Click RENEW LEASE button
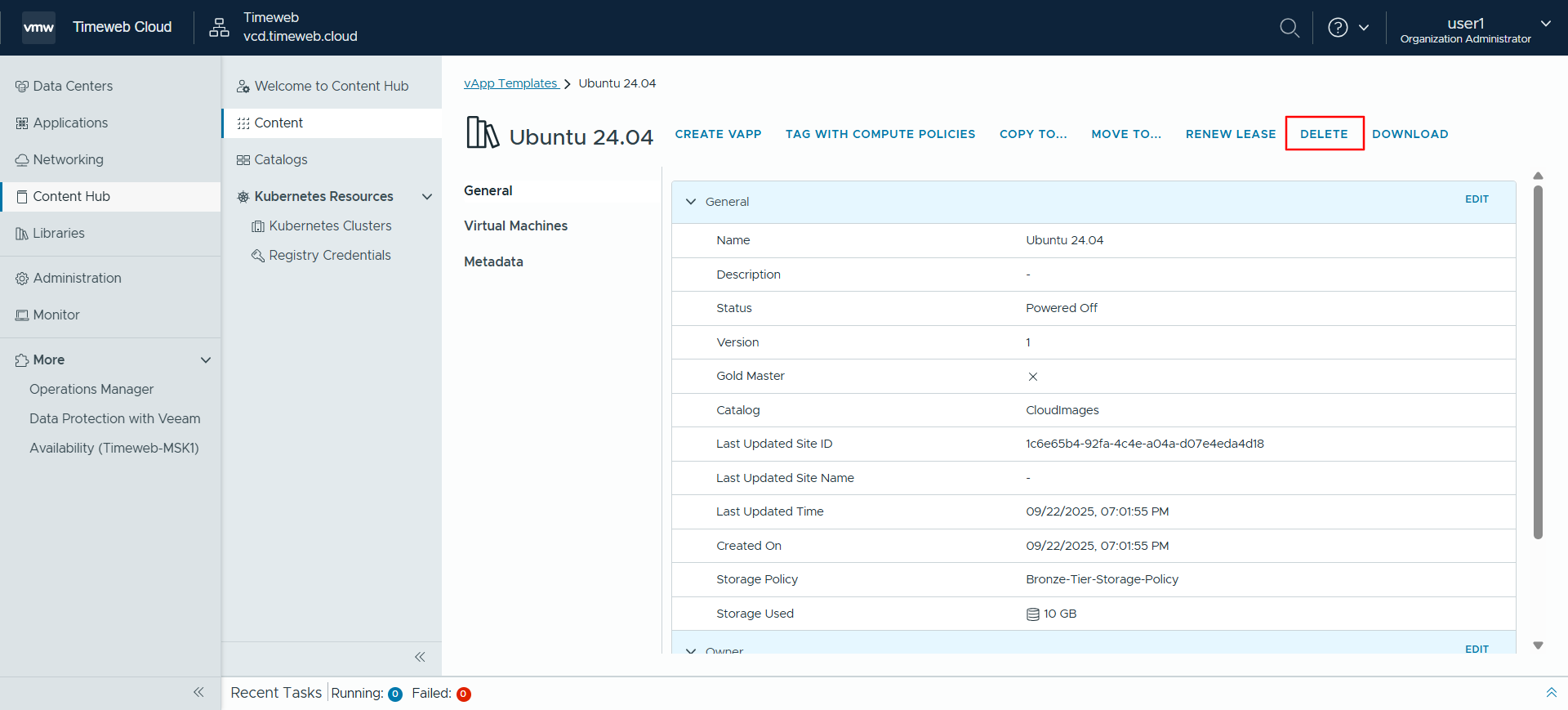 (x=1231, y=134)
